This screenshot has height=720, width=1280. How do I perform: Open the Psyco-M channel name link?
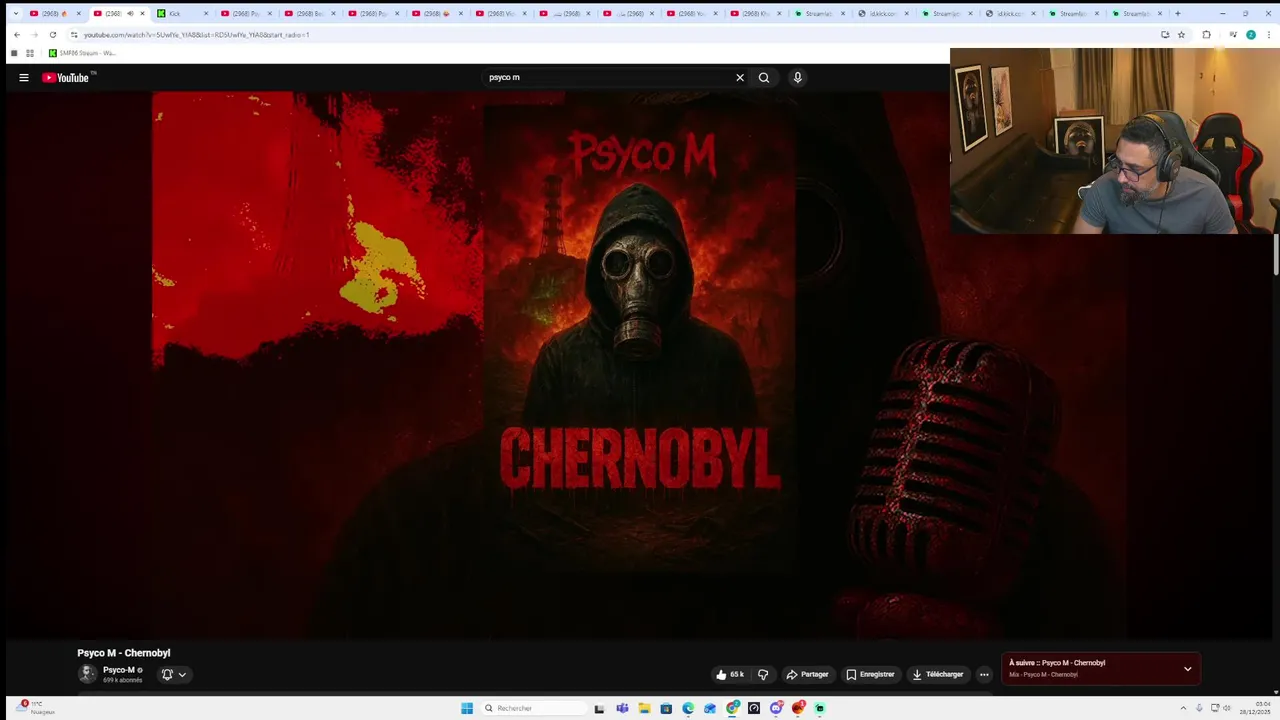coord(118,670)
